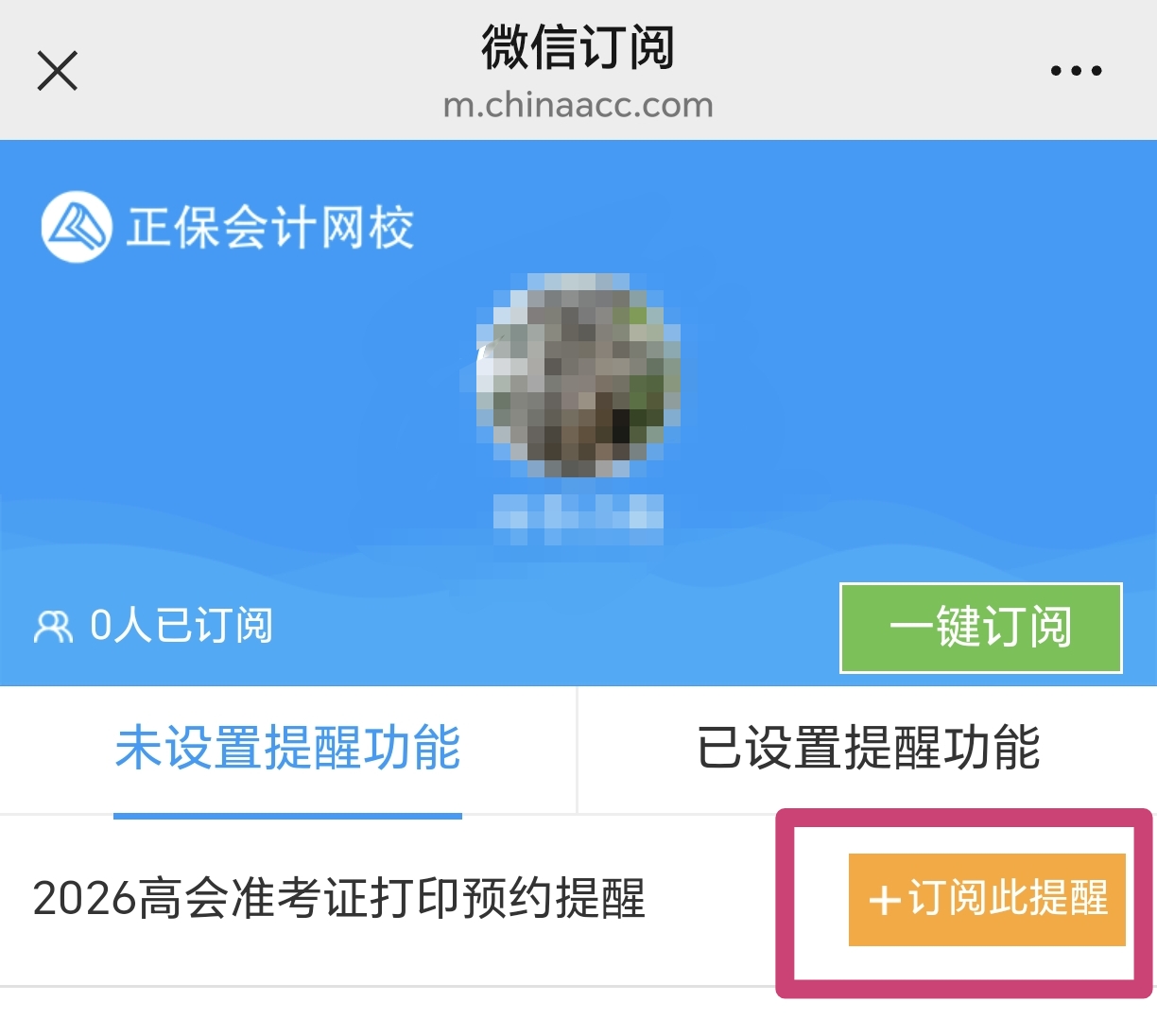1157x1036 pixels.
Task: Switch to the 已设置提醒功能 tab
Action: coord(868,748)
